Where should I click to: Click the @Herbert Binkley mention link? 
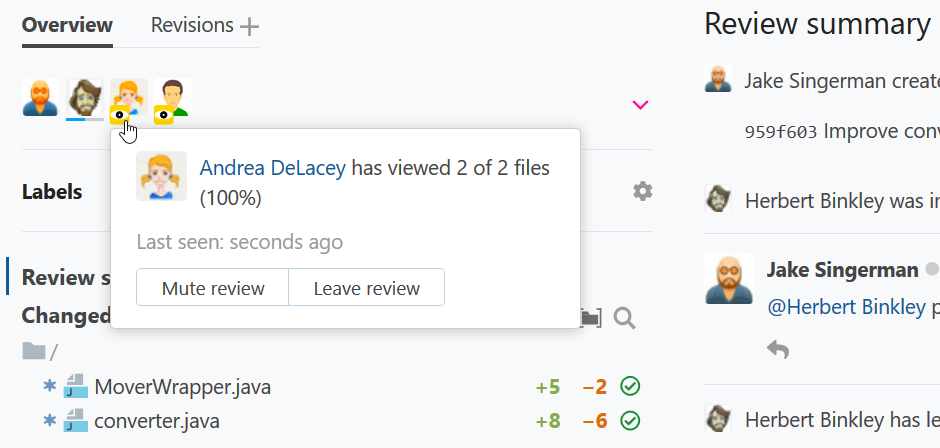846,307
